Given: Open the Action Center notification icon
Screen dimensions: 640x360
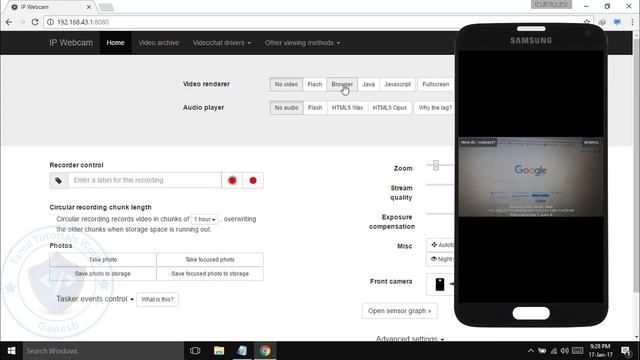Looking at the screenshot, I should tap(626, 351).
